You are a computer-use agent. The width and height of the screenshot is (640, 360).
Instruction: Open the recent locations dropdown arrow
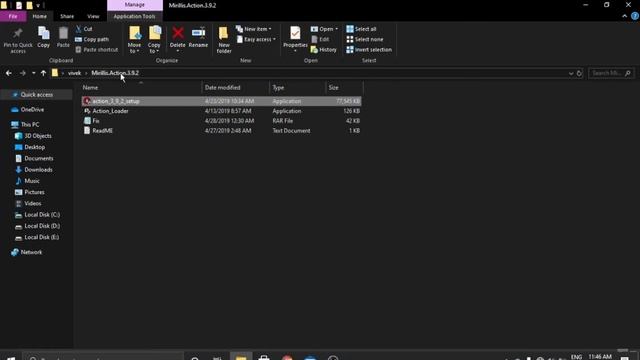tap(33, 73)
